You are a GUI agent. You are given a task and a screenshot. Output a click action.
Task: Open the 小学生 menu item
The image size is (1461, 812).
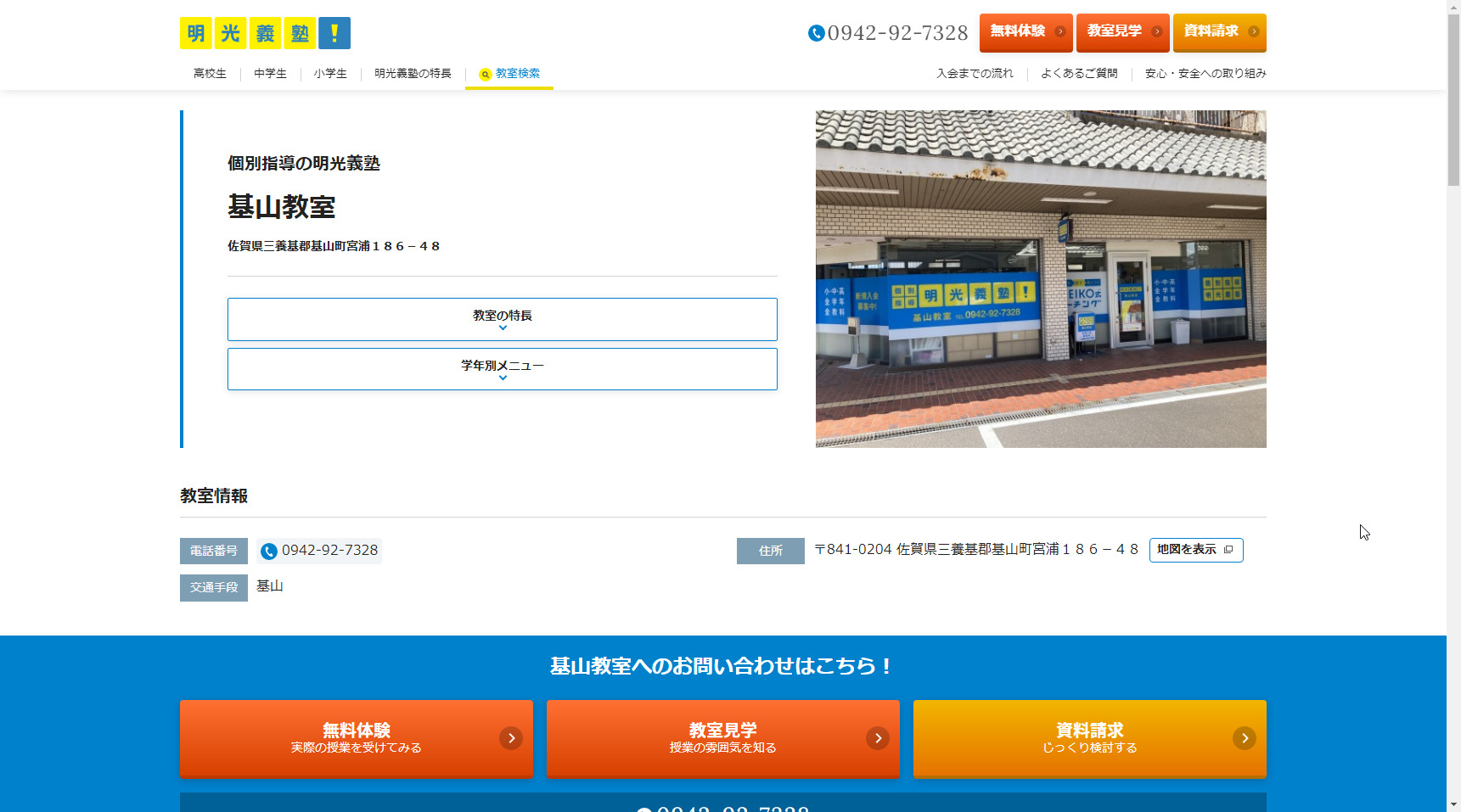[x=330, y=74]
